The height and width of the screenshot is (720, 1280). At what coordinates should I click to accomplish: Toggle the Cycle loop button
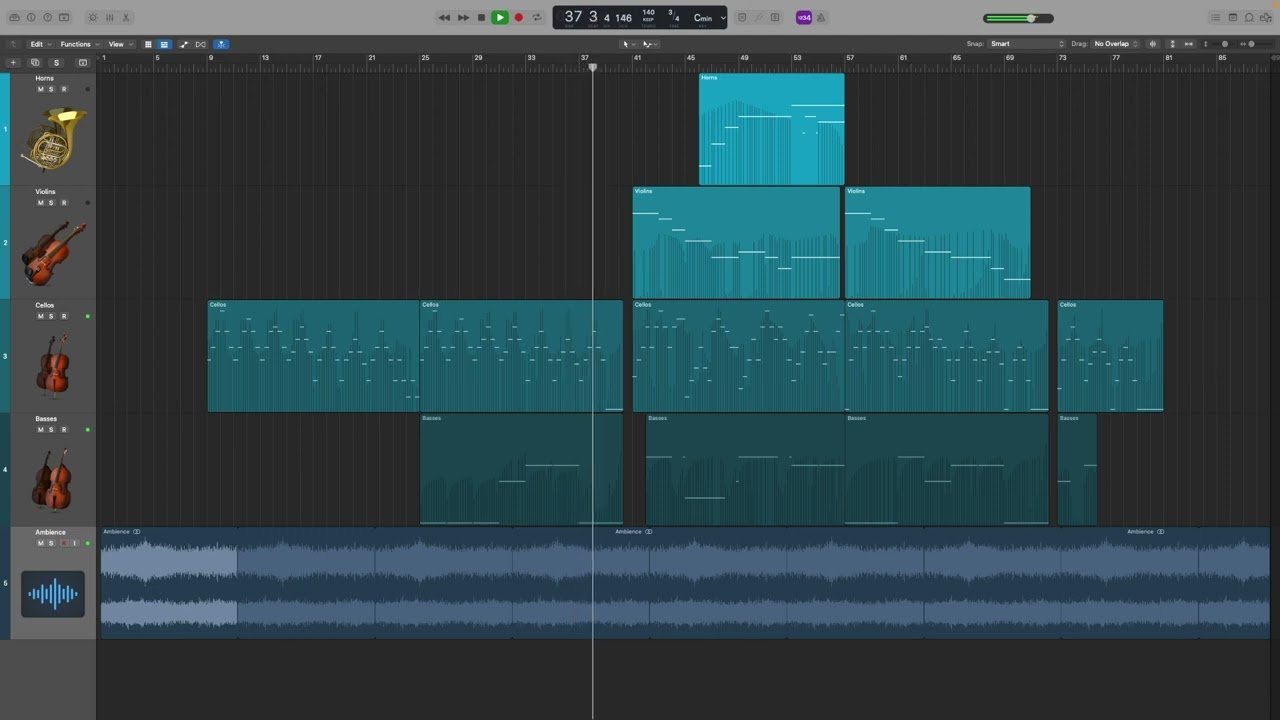[x=537, y=18]
